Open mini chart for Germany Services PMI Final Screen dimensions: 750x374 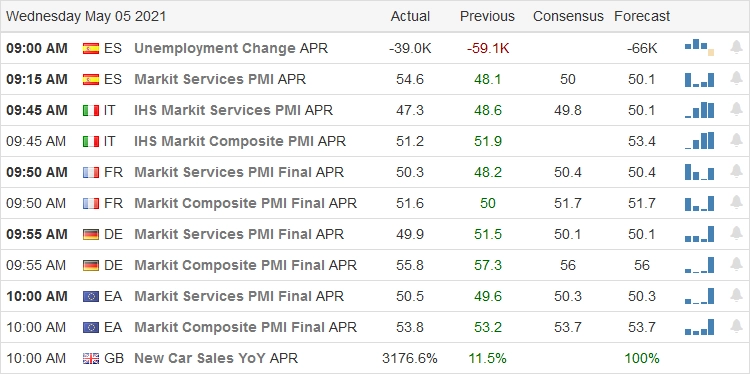tap(699, 234)
